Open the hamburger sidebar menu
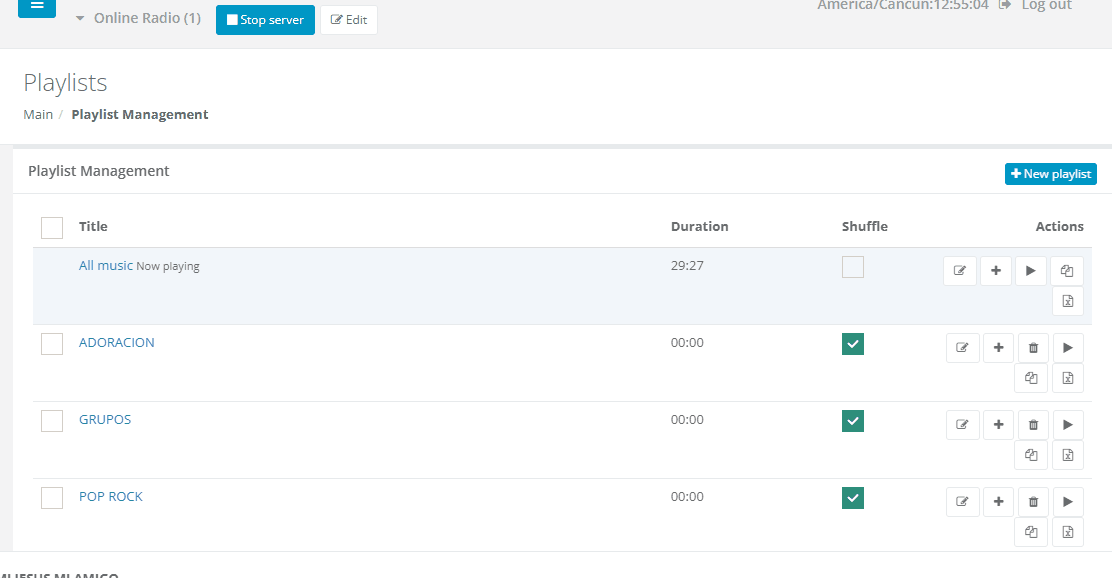The width and height of the screenshot is (1112, 578). tap(37, 7)
